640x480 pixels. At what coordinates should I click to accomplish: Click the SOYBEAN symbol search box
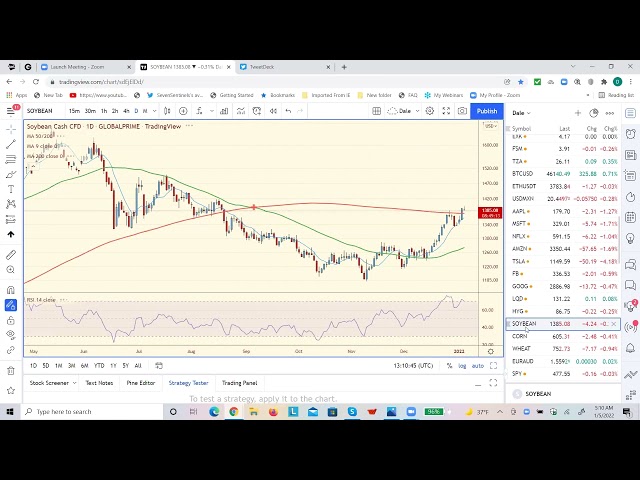(40, 111)
